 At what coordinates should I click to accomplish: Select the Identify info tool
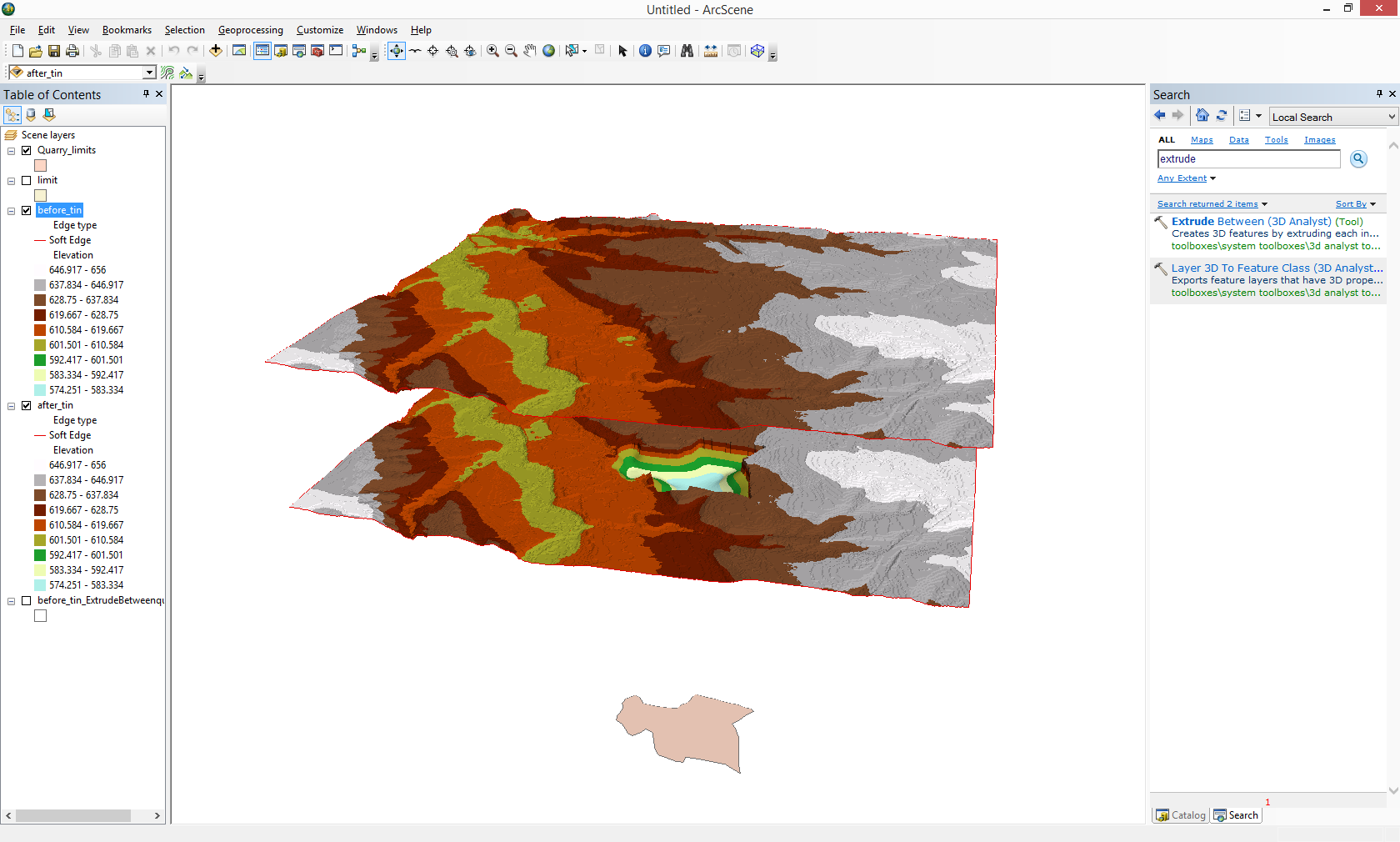[645, 51]
